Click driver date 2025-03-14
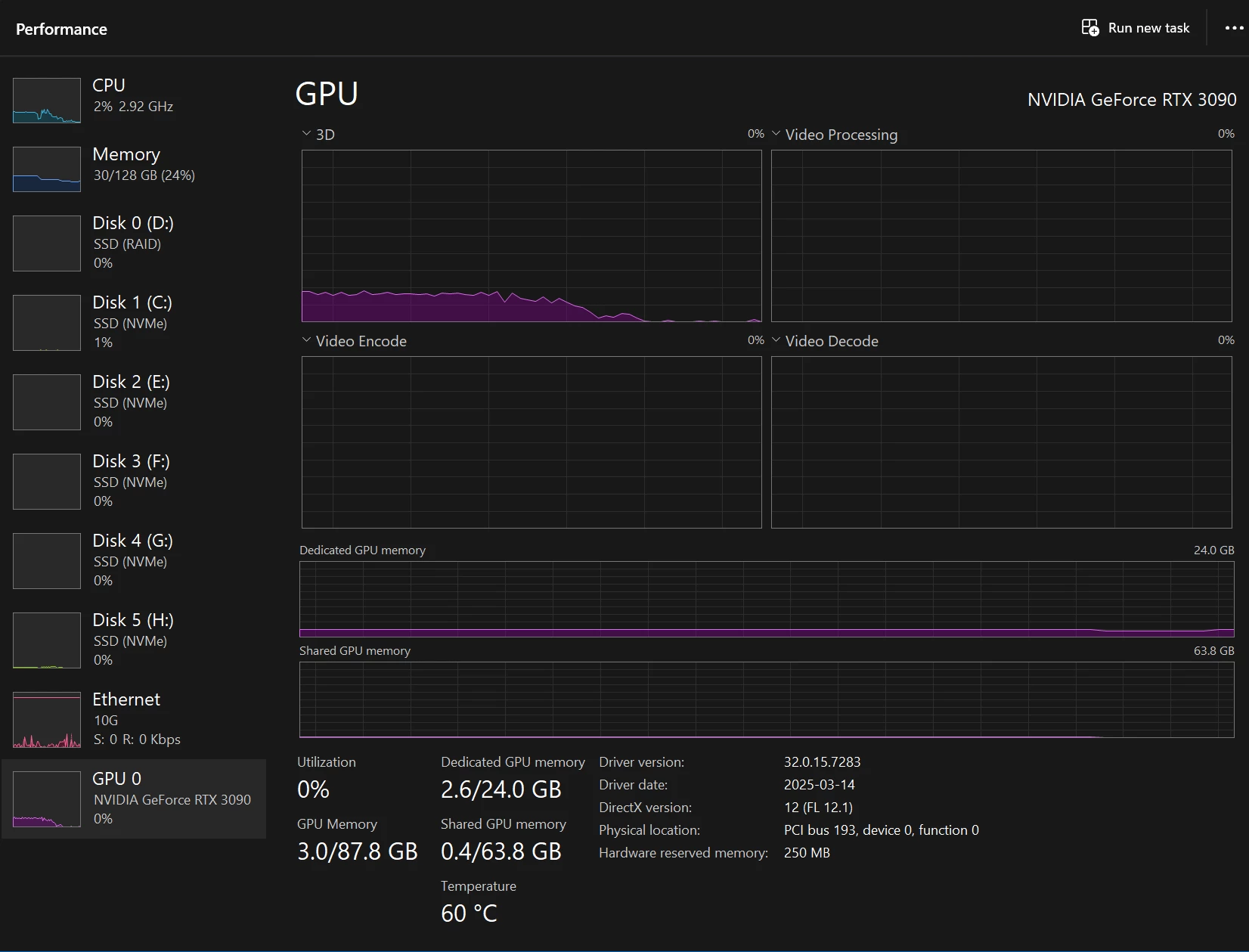 pyautogui.click(x=820, y=784)
